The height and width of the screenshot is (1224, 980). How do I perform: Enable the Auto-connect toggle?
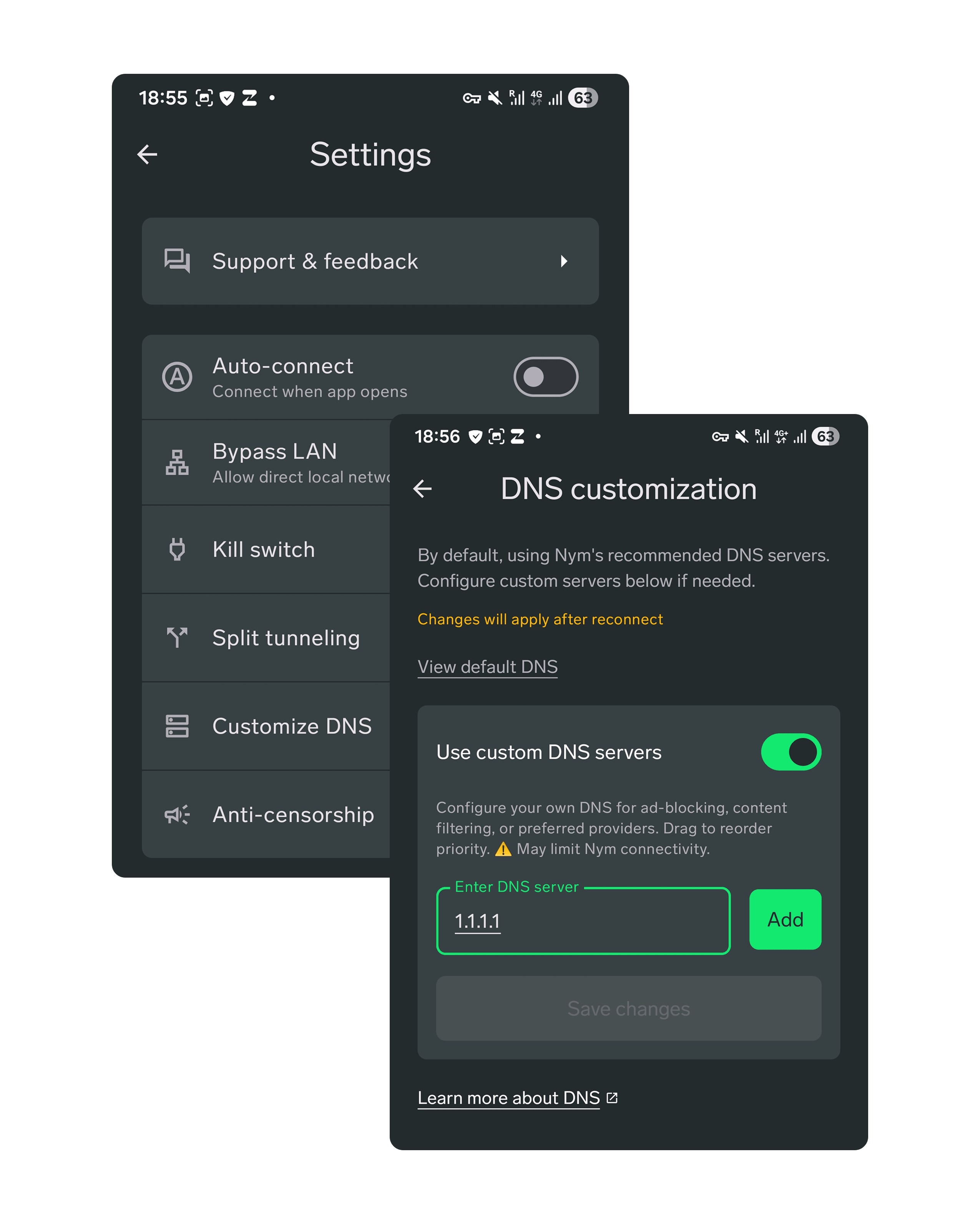[545, 376]
